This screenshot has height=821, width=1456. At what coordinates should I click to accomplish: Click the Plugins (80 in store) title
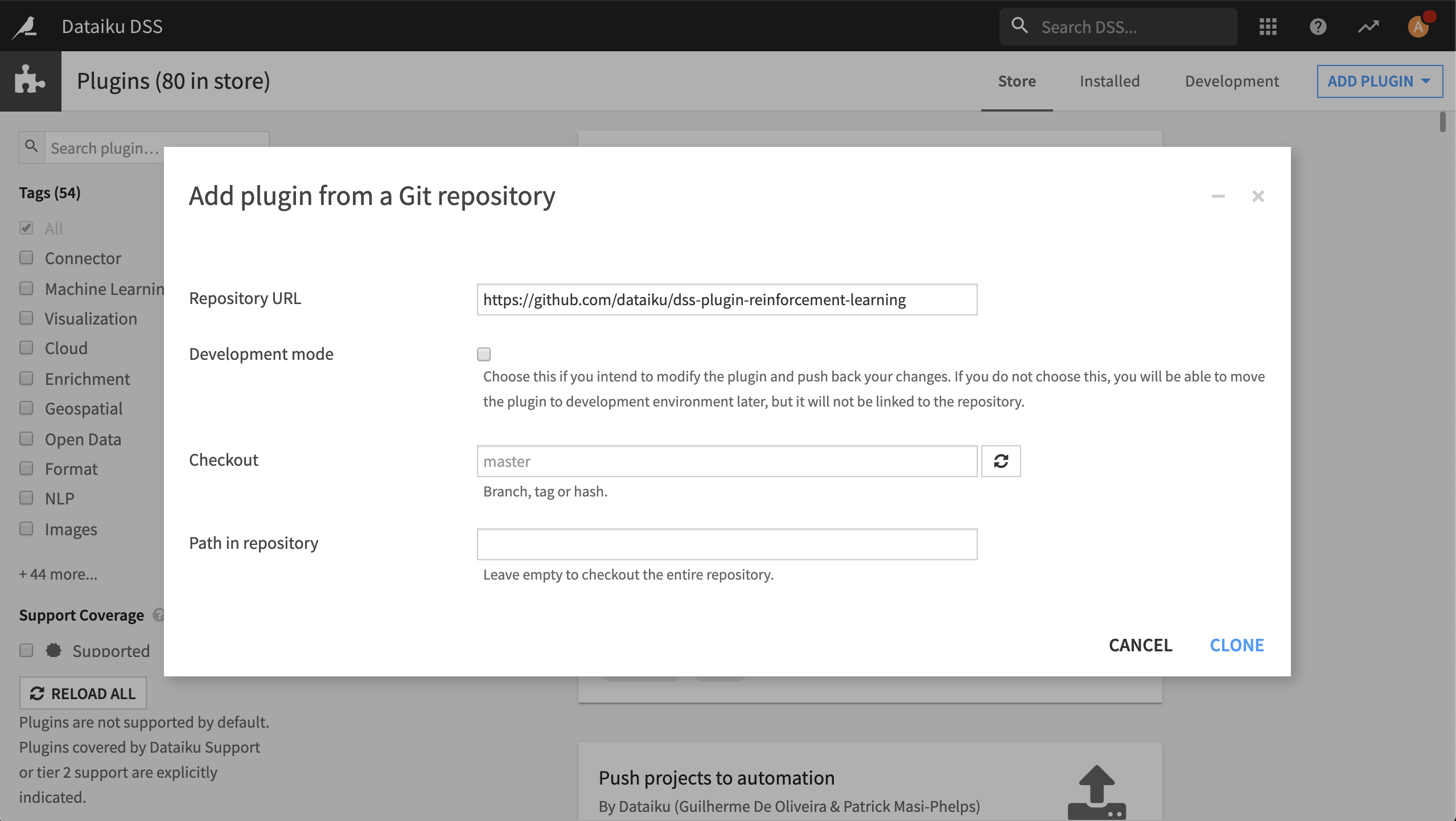pyautogui.click(x=173, y=81)
